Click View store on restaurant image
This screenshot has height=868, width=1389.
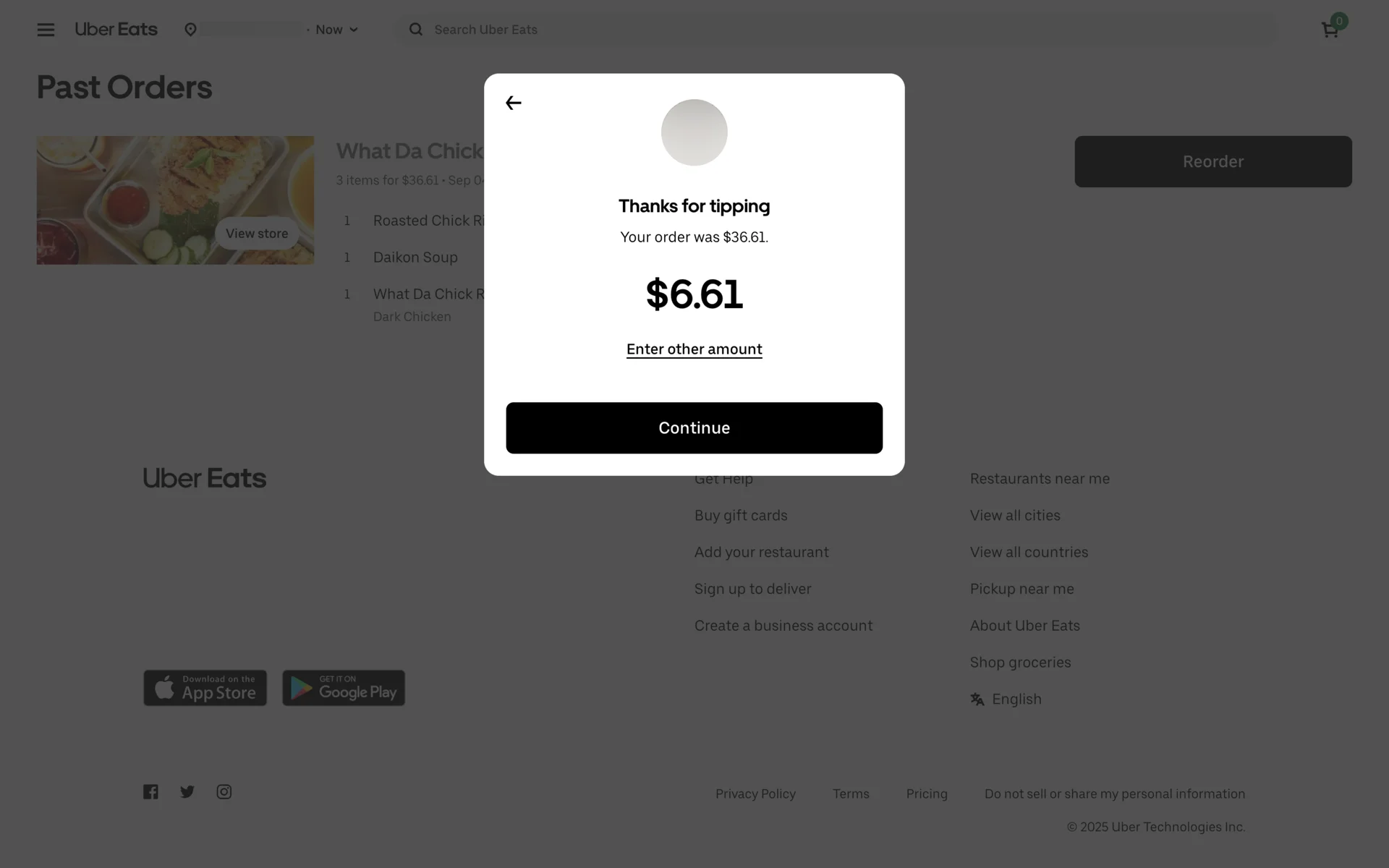[x=257, y=234]
